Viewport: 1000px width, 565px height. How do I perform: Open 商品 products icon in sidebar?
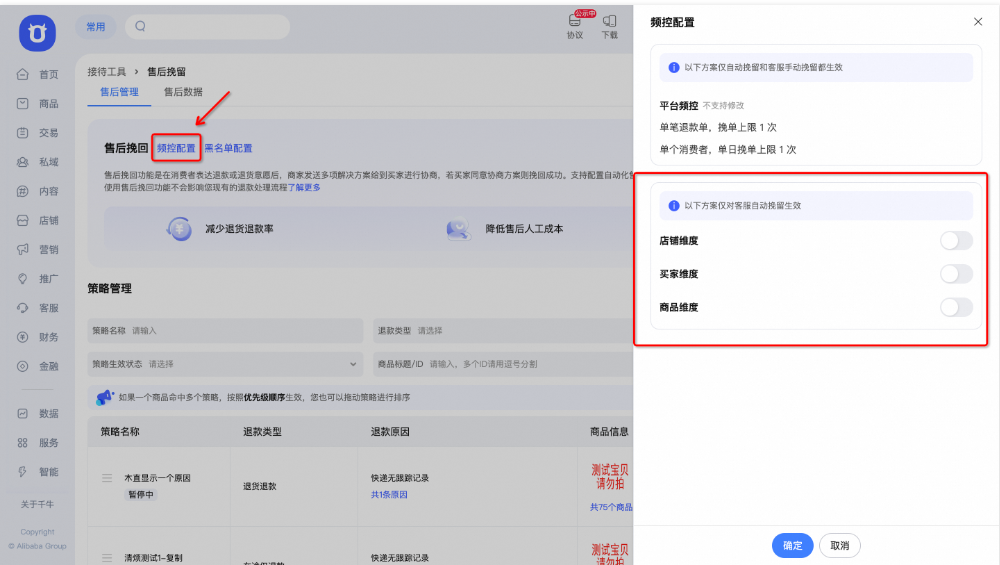(23, 103)
